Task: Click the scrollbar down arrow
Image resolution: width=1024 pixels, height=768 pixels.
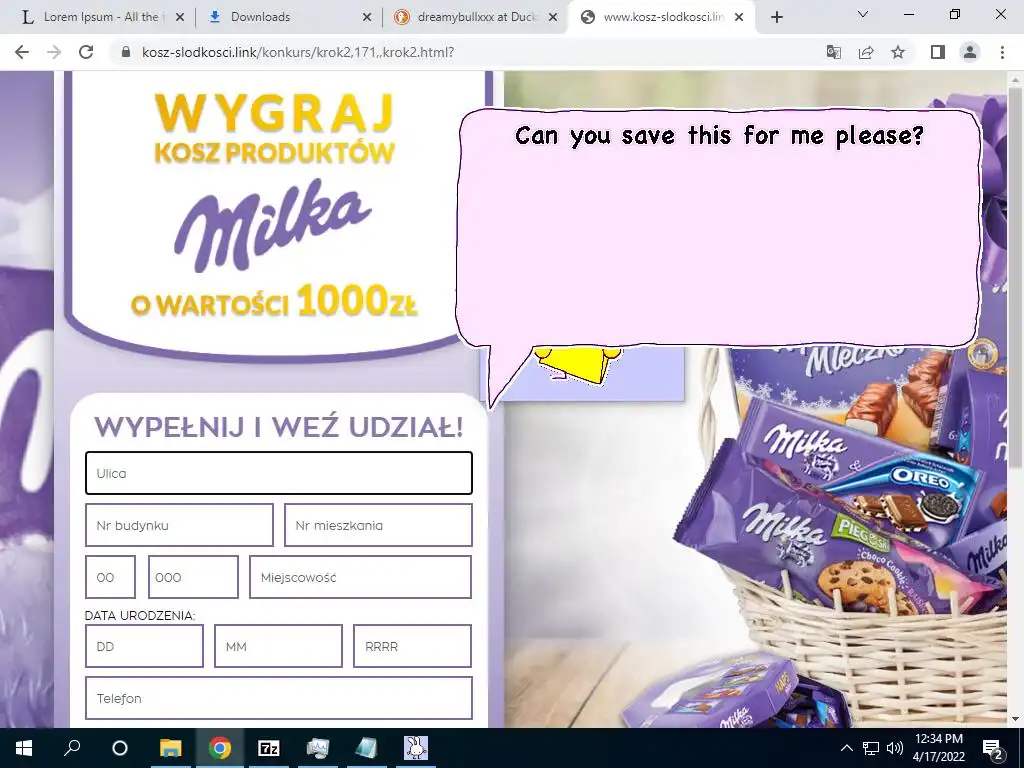Action: [x=1015, y=719]
